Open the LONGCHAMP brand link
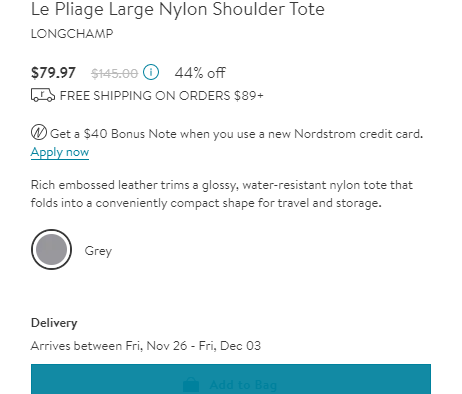The width and height of the screenshot is (462, 394). point(72,33)
